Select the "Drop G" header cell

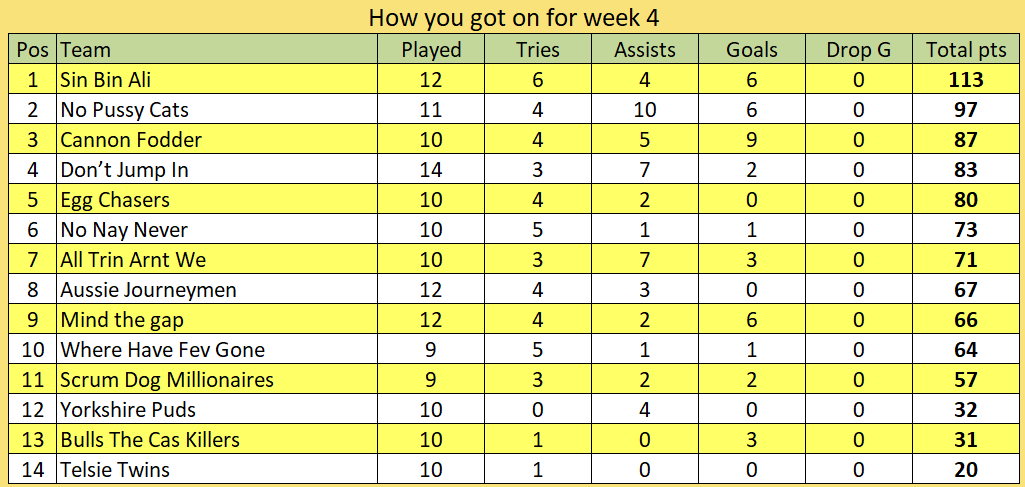[858, 50]
